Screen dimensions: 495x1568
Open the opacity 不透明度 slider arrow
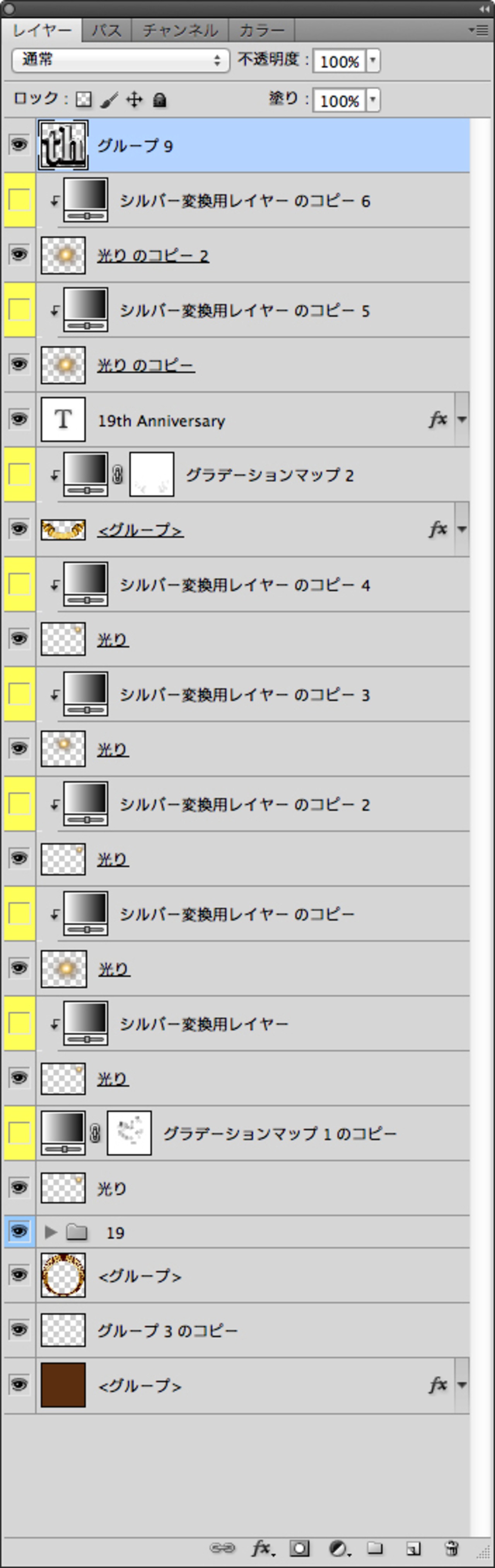coord(373,61)
